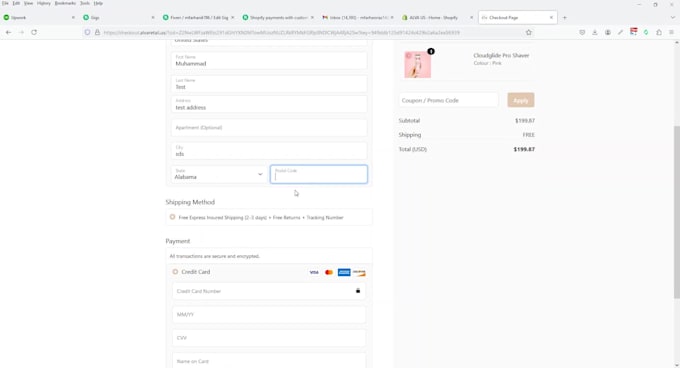The image size is (680, 368).
Task: Click the lock icon in the card number field
Action: click(358, 291)
